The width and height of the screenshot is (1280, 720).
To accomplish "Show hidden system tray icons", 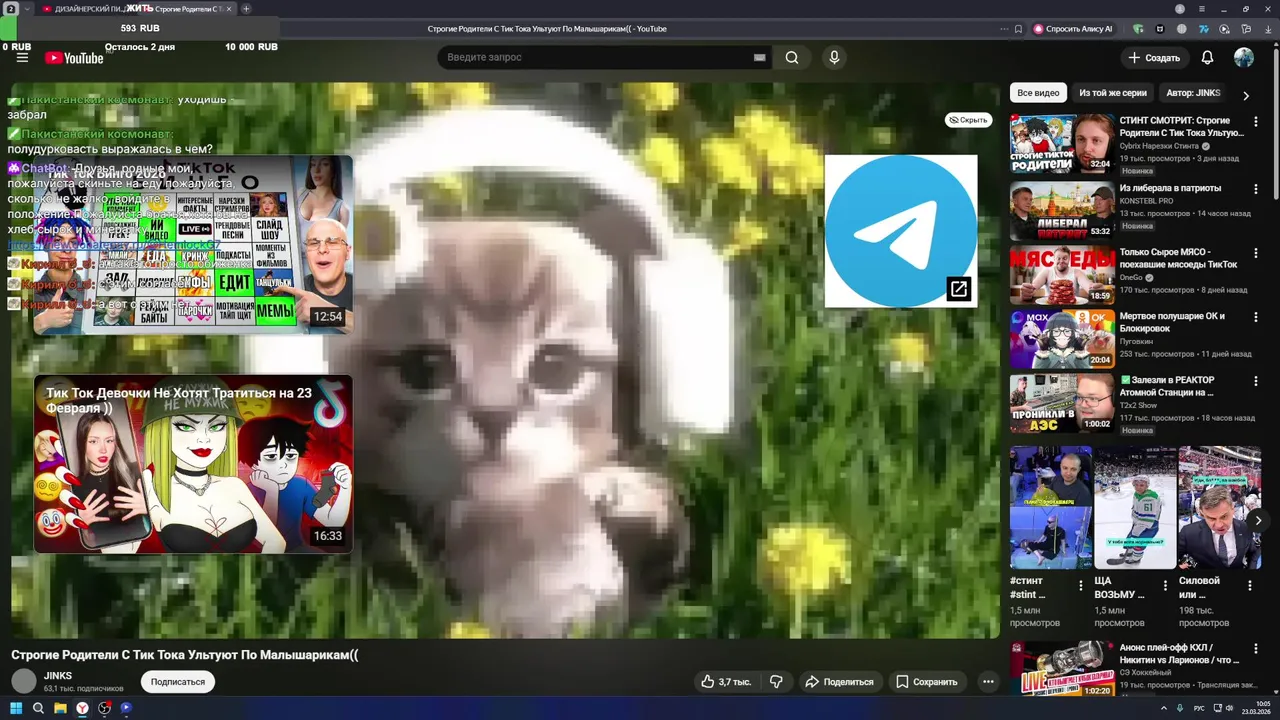I will 1166,708.
